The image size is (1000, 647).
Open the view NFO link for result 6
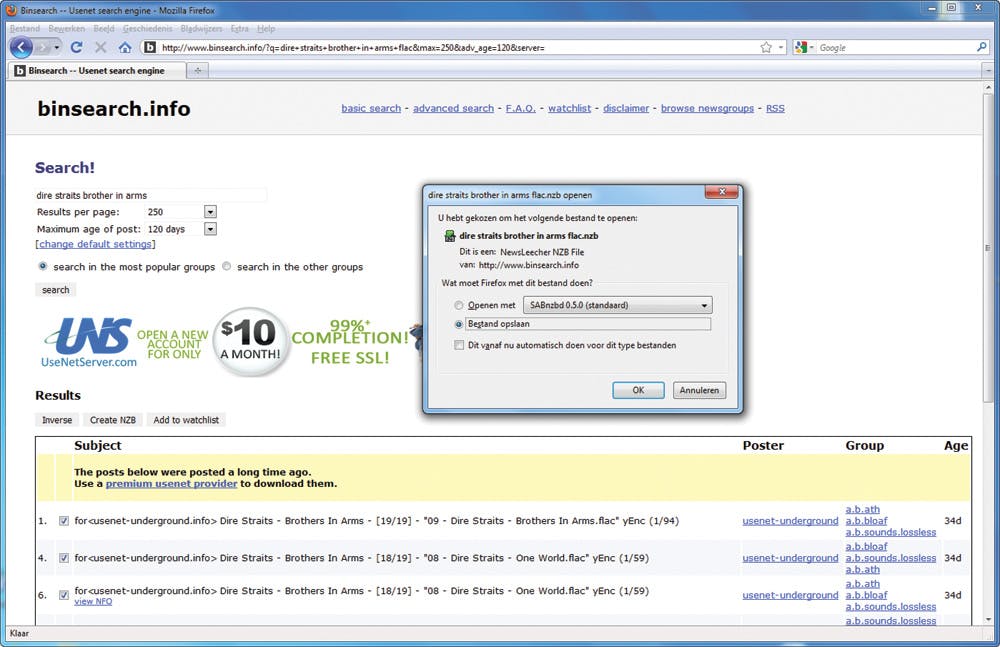point(93,602)
